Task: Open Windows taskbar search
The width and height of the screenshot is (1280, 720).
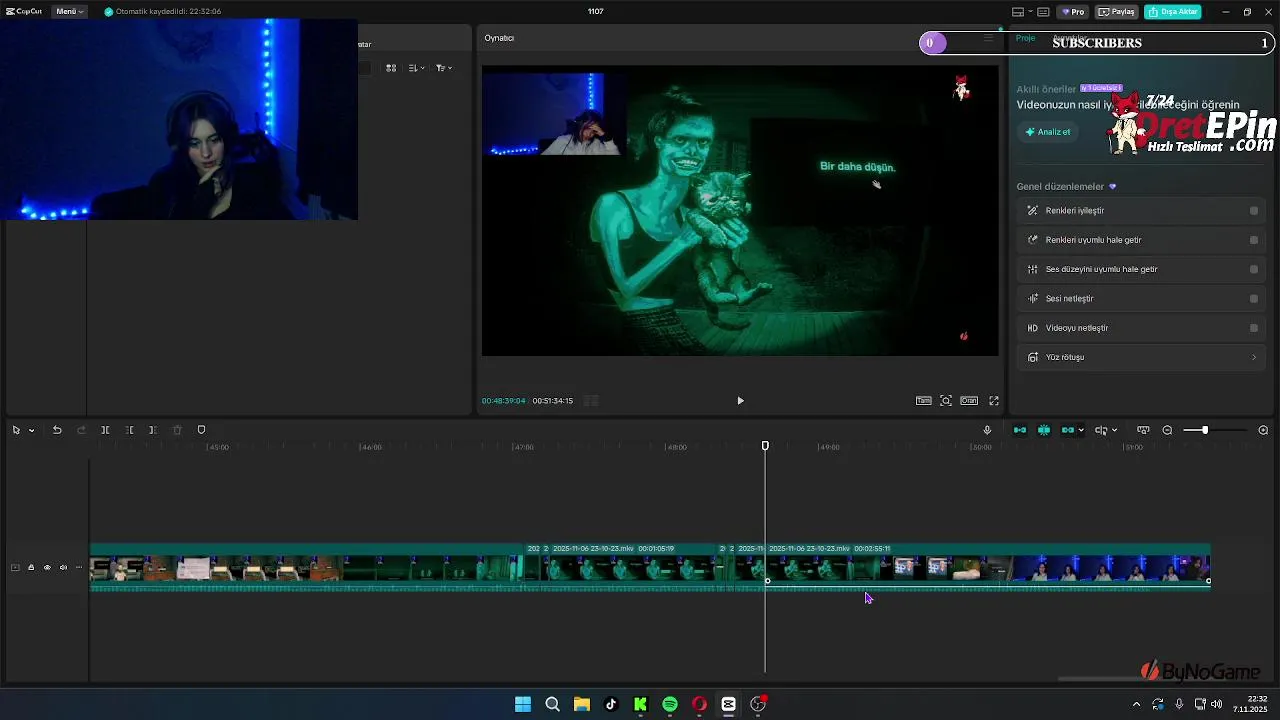Action: [x=552, y=704]
